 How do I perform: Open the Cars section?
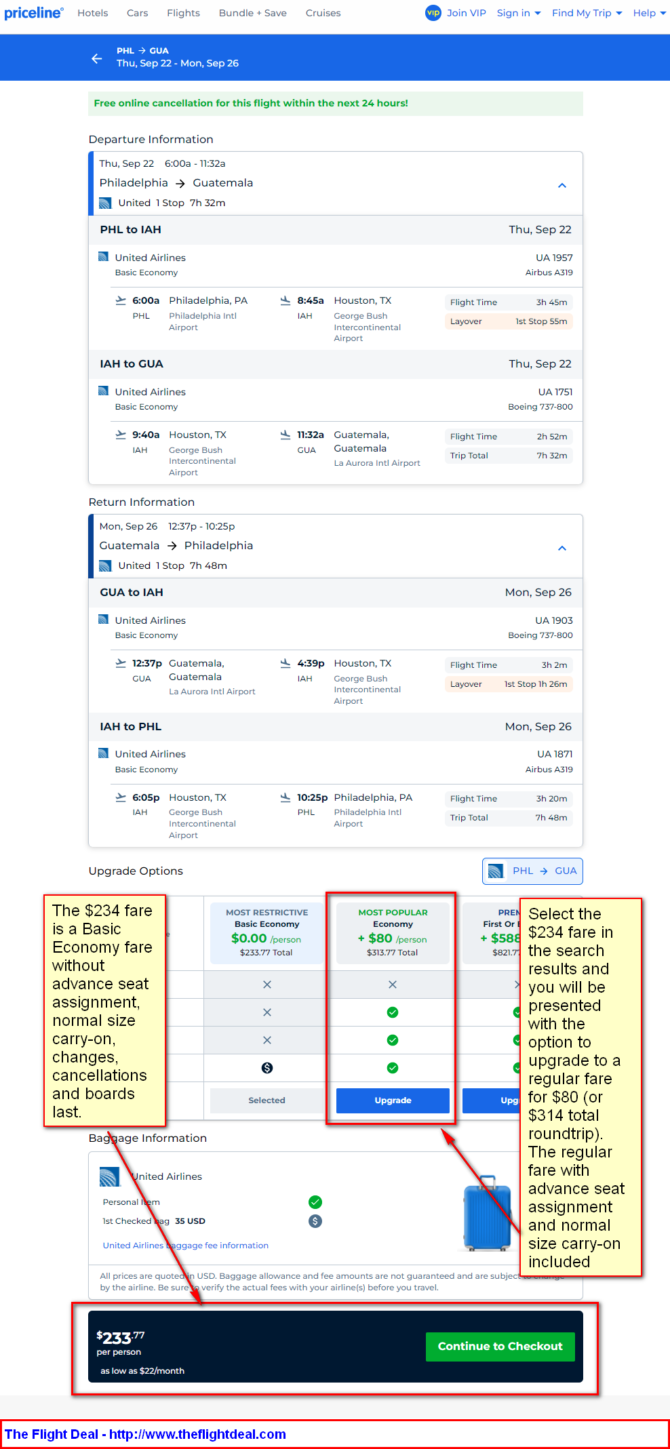coord(137,13)
